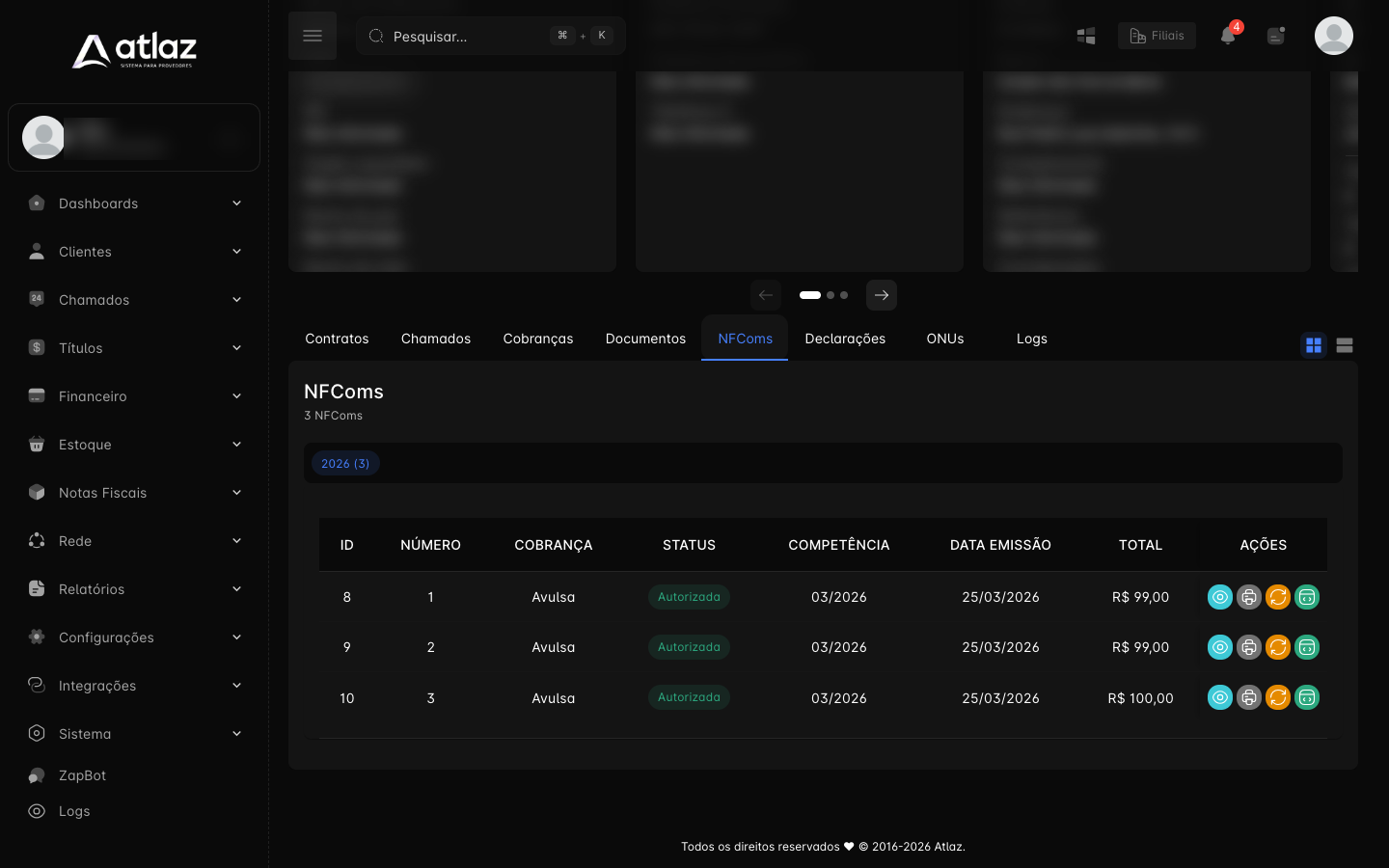Viewport: 1389px width, 868px height.
Task: Open the Declarações tab
Action: coord(845,339)
